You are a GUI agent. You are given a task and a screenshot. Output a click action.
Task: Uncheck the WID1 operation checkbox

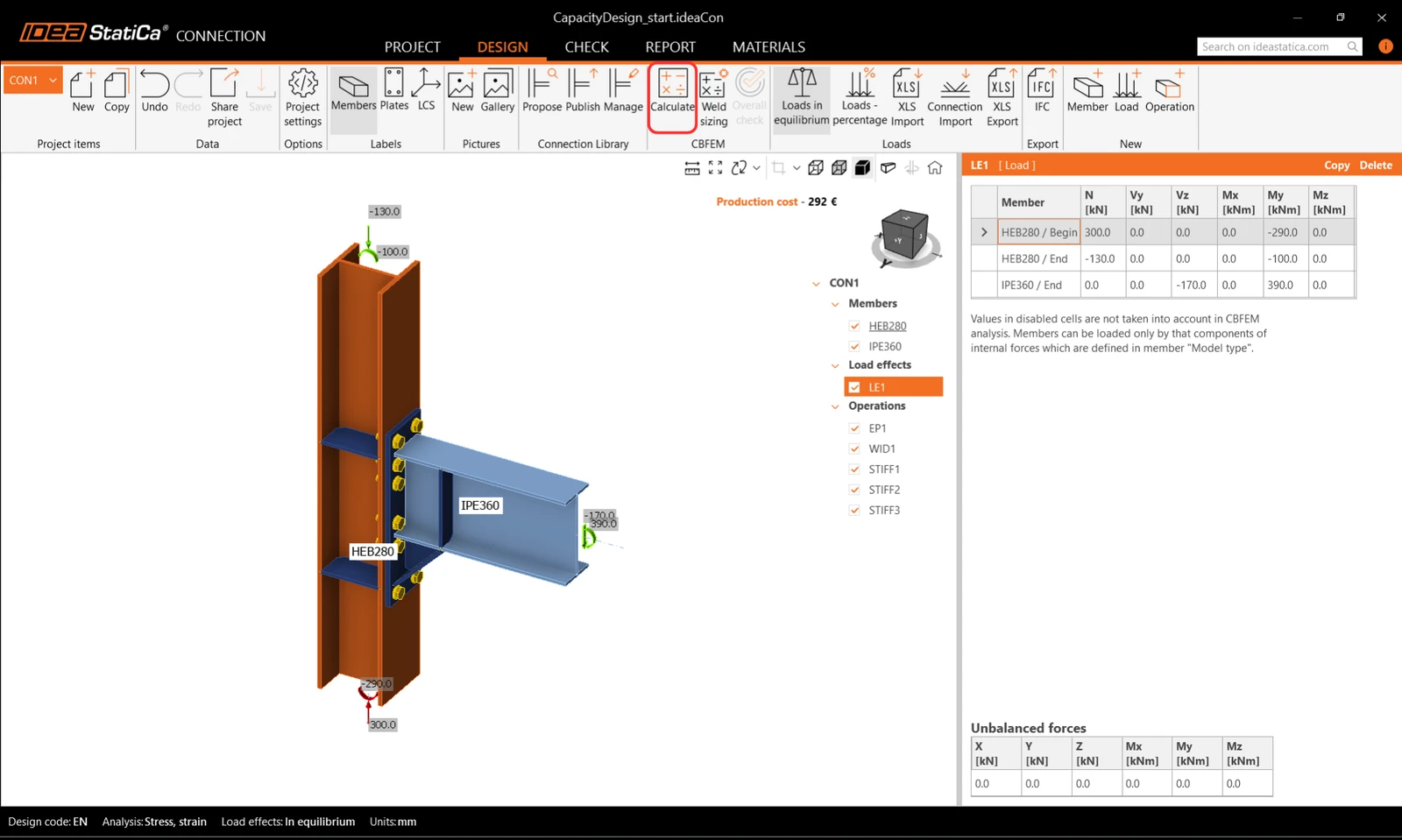click(x=854, y=448)
